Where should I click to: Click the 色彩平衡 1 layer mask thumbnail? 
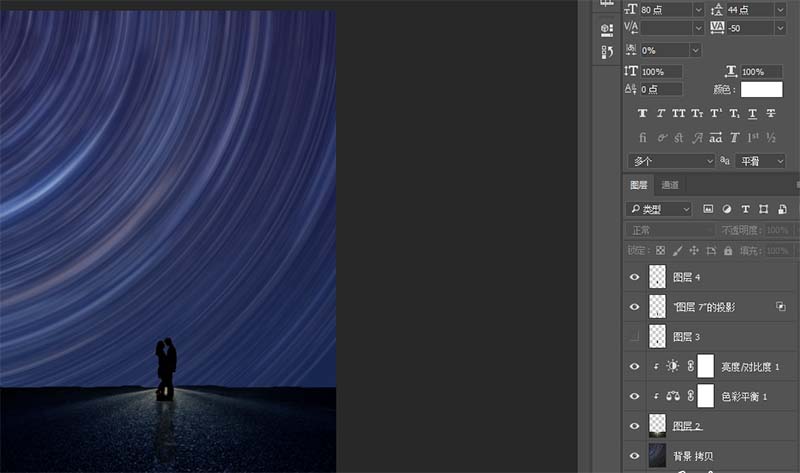coord(706,396)
